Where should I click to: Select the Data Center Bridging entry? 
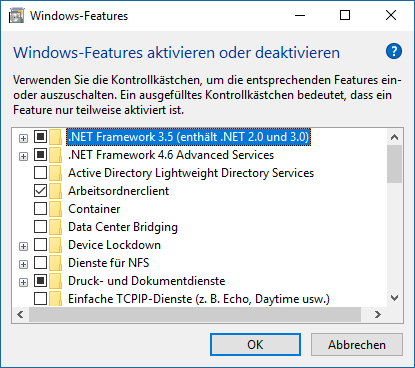coord(123,227)
